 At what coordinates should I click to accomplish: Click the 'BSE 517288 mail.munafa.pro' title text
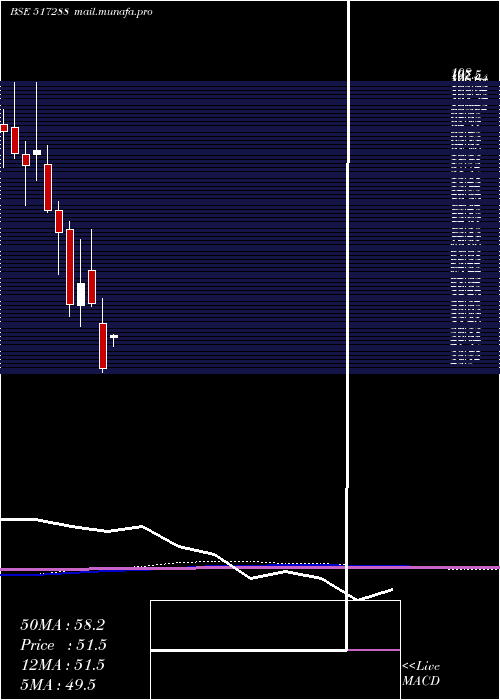[81, 12]
